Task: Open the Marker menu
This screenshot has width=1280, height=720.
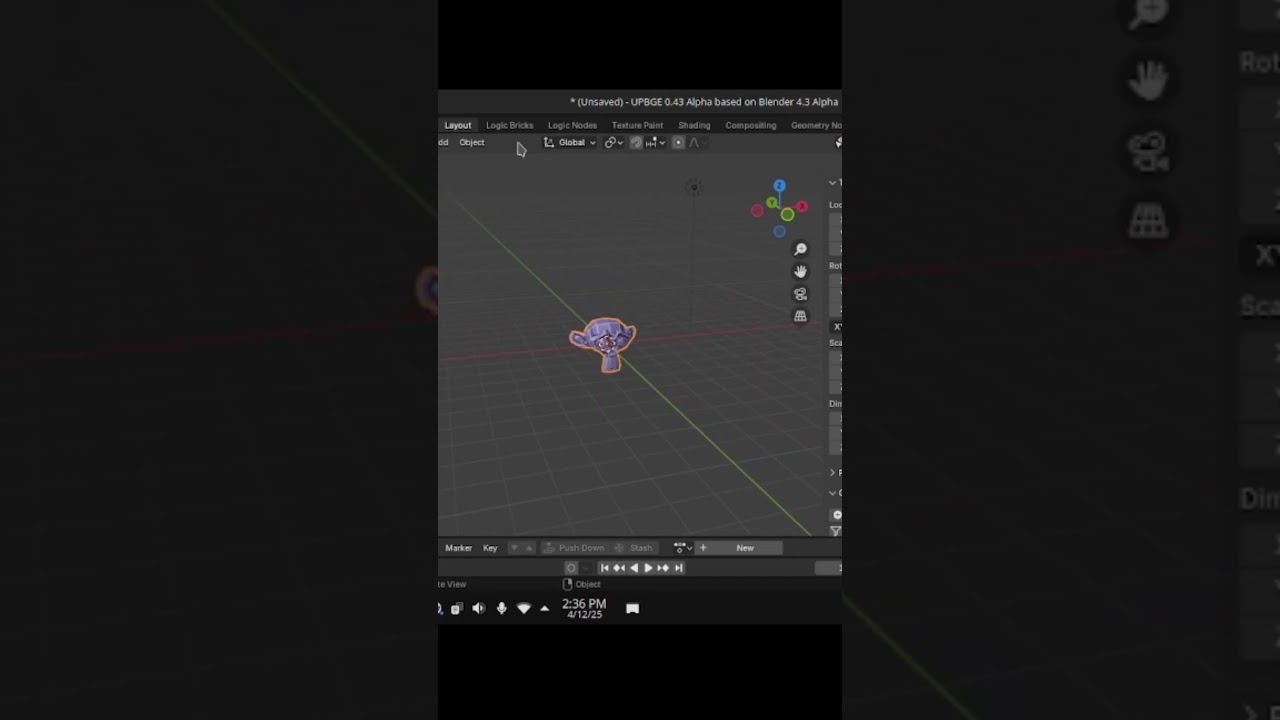Action: pos(458,548)
